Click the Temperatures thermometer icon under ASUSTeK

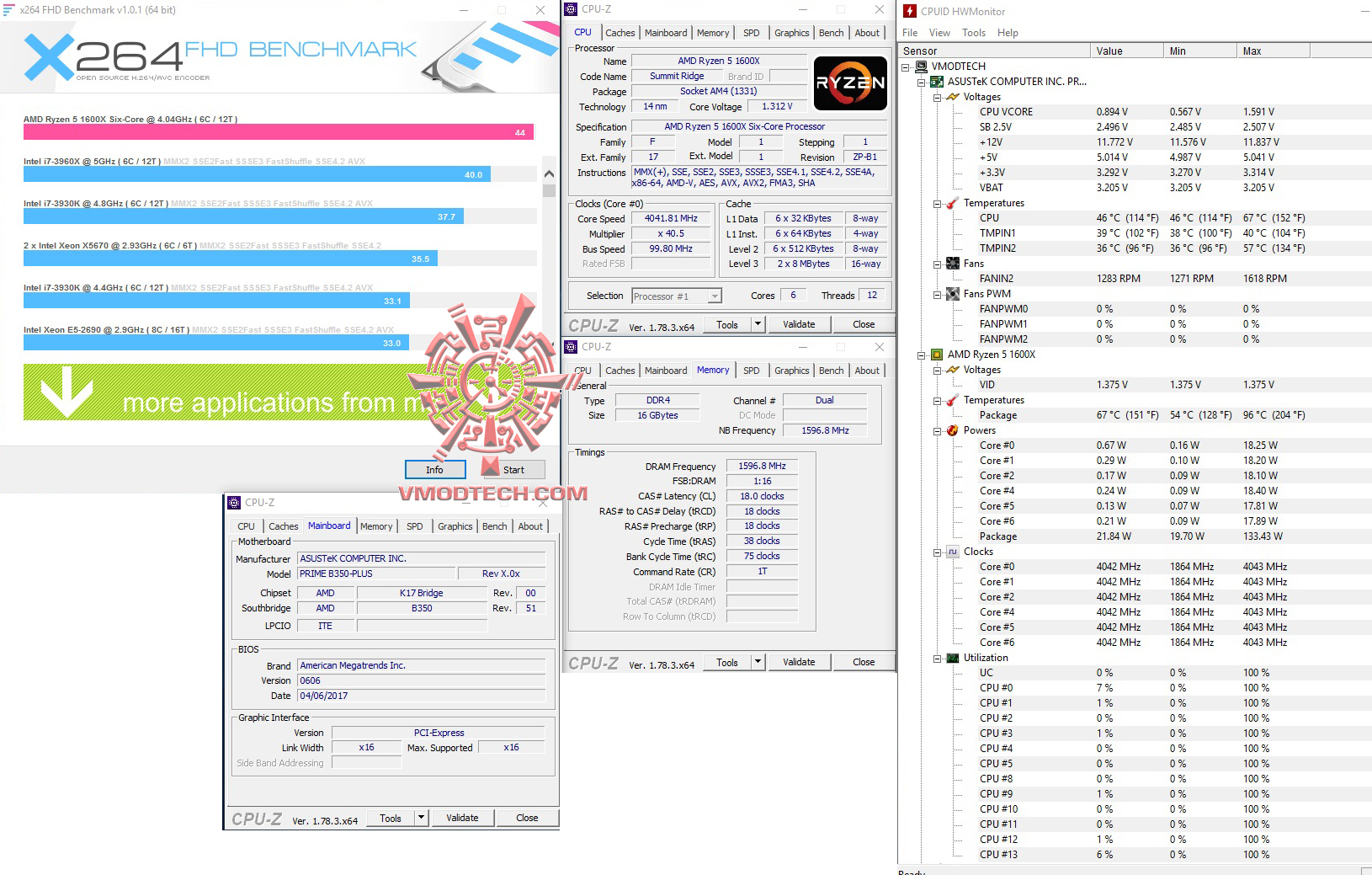954,203
